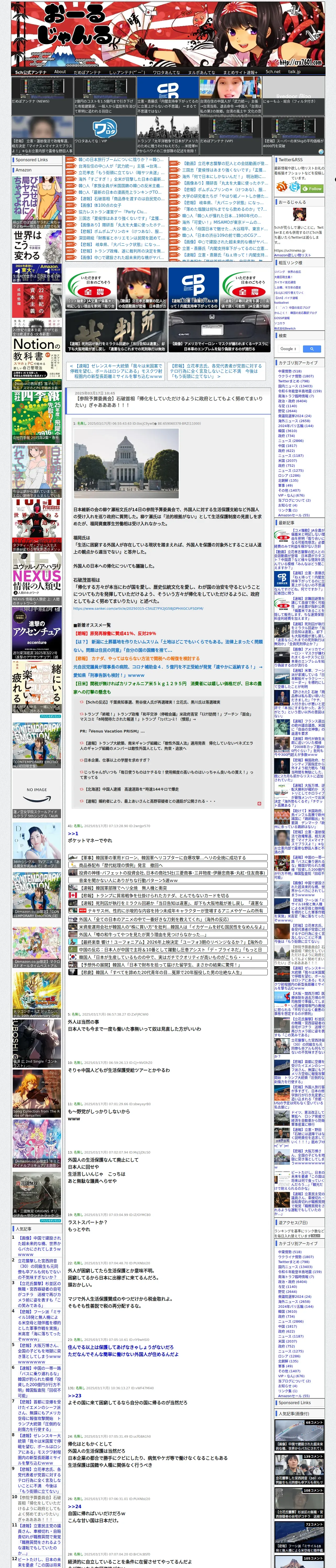The height and width of the screenshot is (1568, 336).
Task: Select ヌルポあんてな in the navigation bar
Action: [x=201, y=72]
